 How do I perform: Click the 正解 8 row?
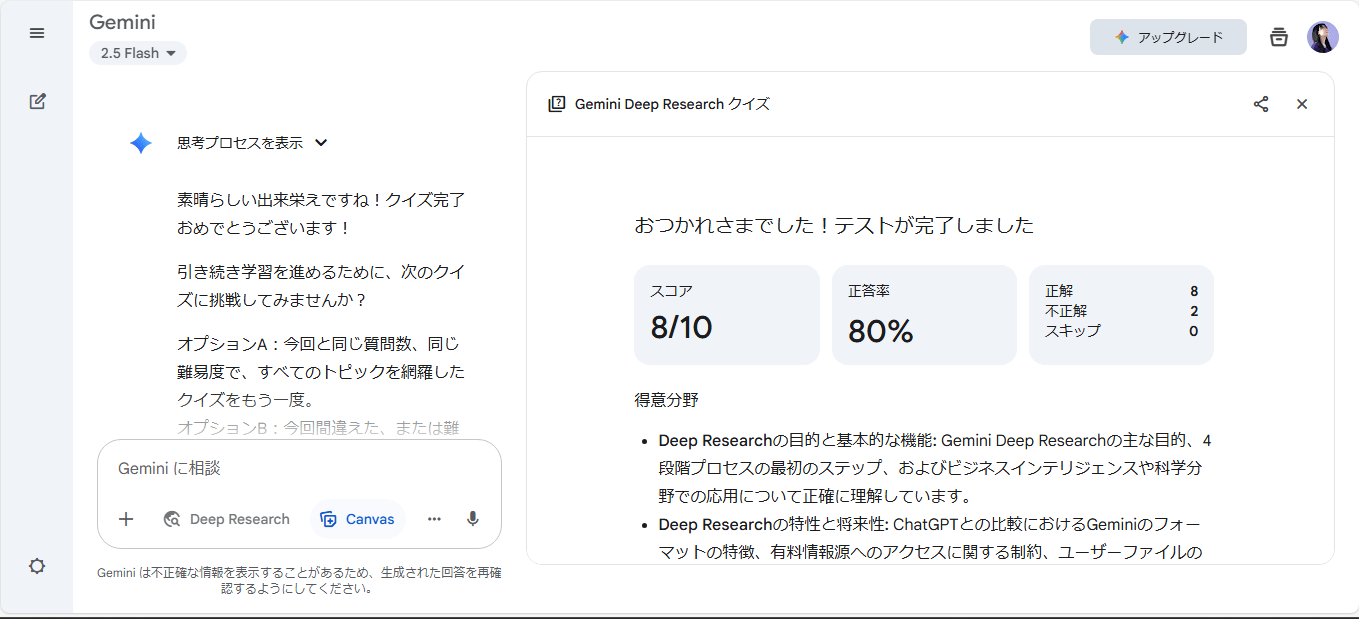[1121, 291]
